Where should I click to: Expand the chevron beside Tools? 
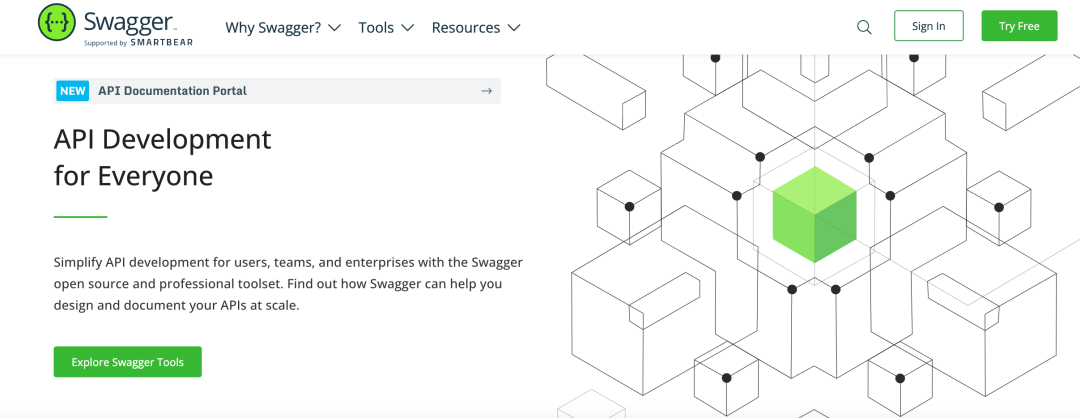point(408,28)
